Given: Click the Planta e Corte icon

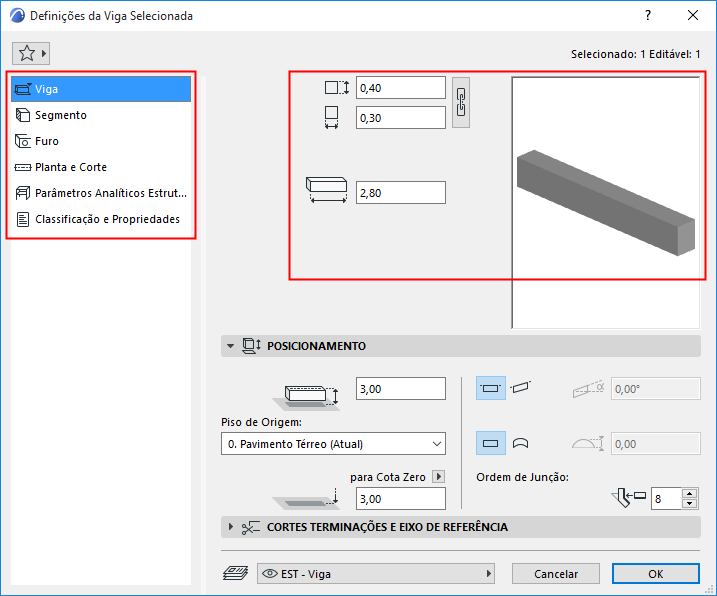Looking at the screenshot, I should pos(23,167).
